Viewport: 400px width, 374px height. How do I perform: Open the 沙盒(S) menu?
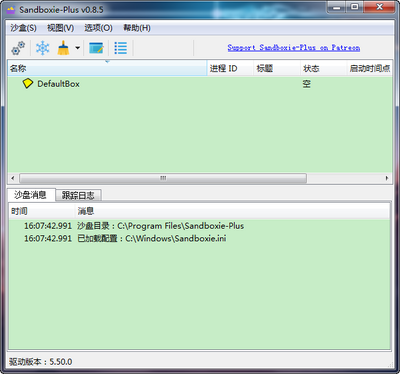point(23,28)
